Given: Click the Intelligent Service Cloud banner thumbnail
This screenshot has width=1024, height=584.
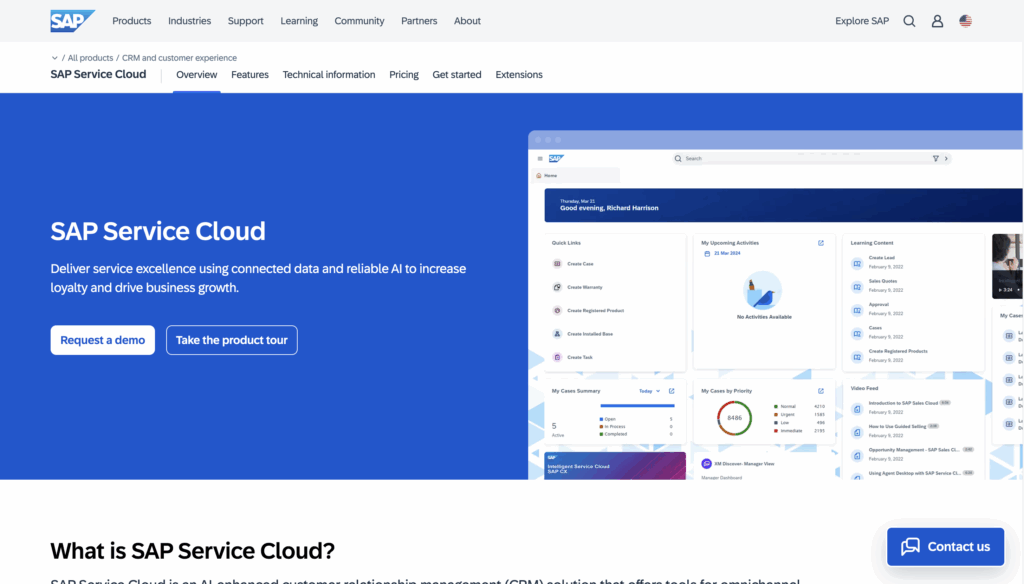Looking at the screenshot, I should click(x=615, y=466).
